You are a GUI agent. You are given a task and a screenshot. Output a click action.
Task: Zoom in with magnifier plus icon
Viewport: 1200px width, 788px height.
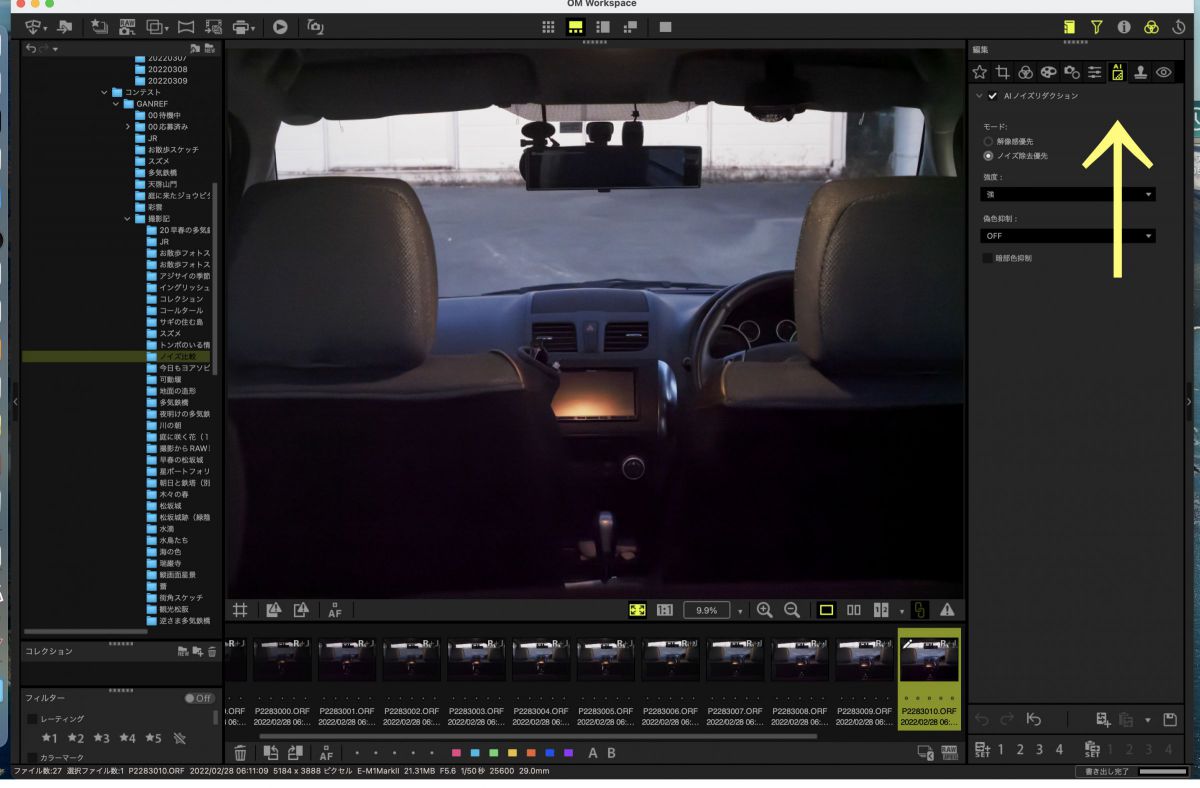[x=765, y=610]
